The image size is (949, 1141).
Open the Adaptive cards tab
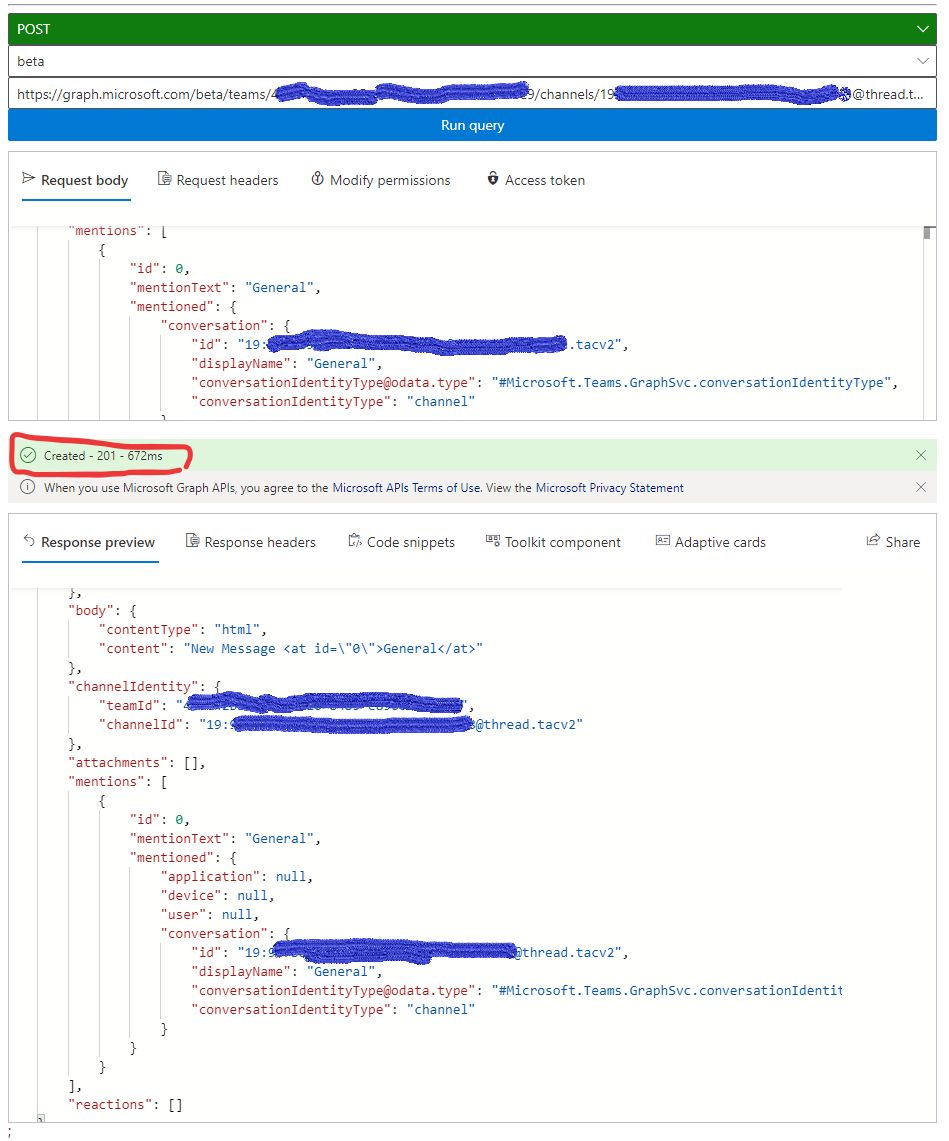pyautogui.click(x=711, y=542)
